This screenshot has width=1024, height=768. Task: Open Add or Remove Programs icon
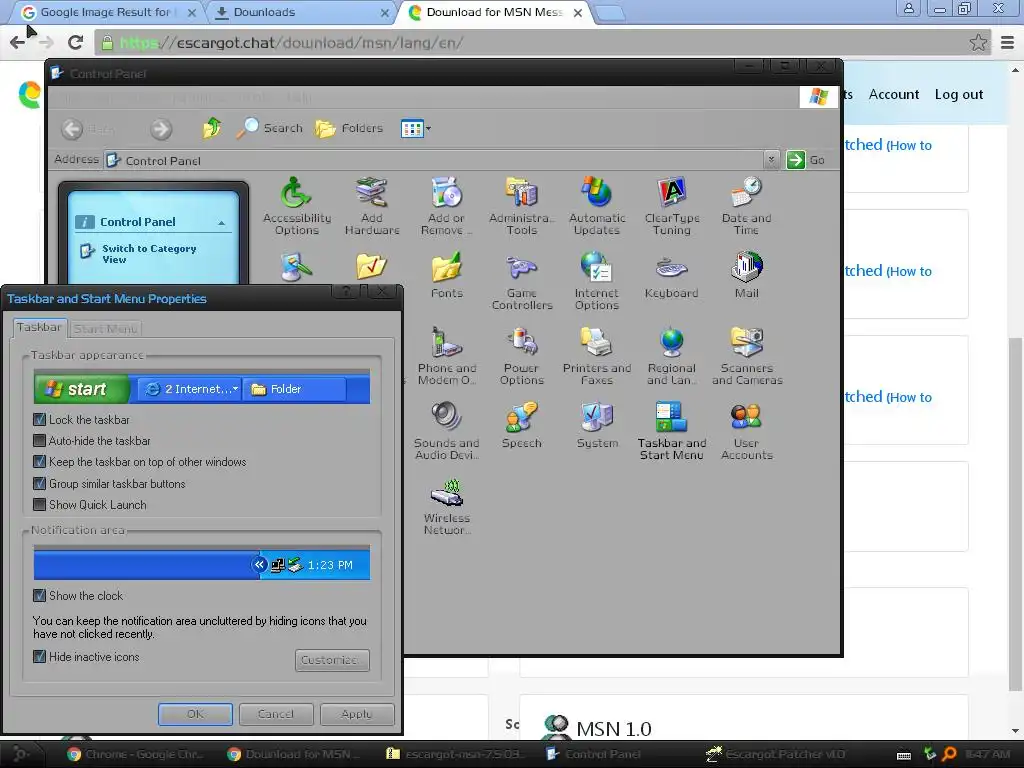pos(447,206)
